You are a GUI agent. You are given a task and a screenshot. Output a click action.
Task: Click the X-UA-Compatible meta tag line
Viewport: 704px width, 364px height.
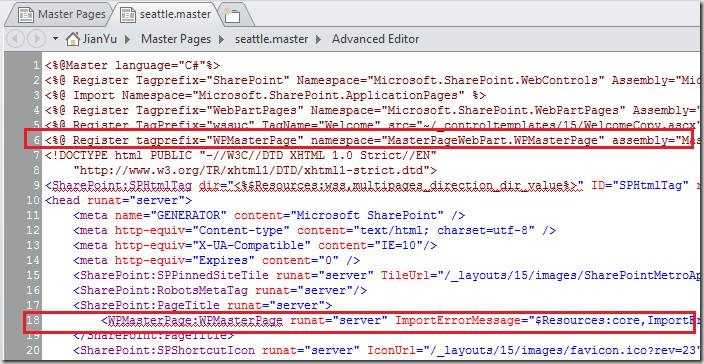pos(255,246)
